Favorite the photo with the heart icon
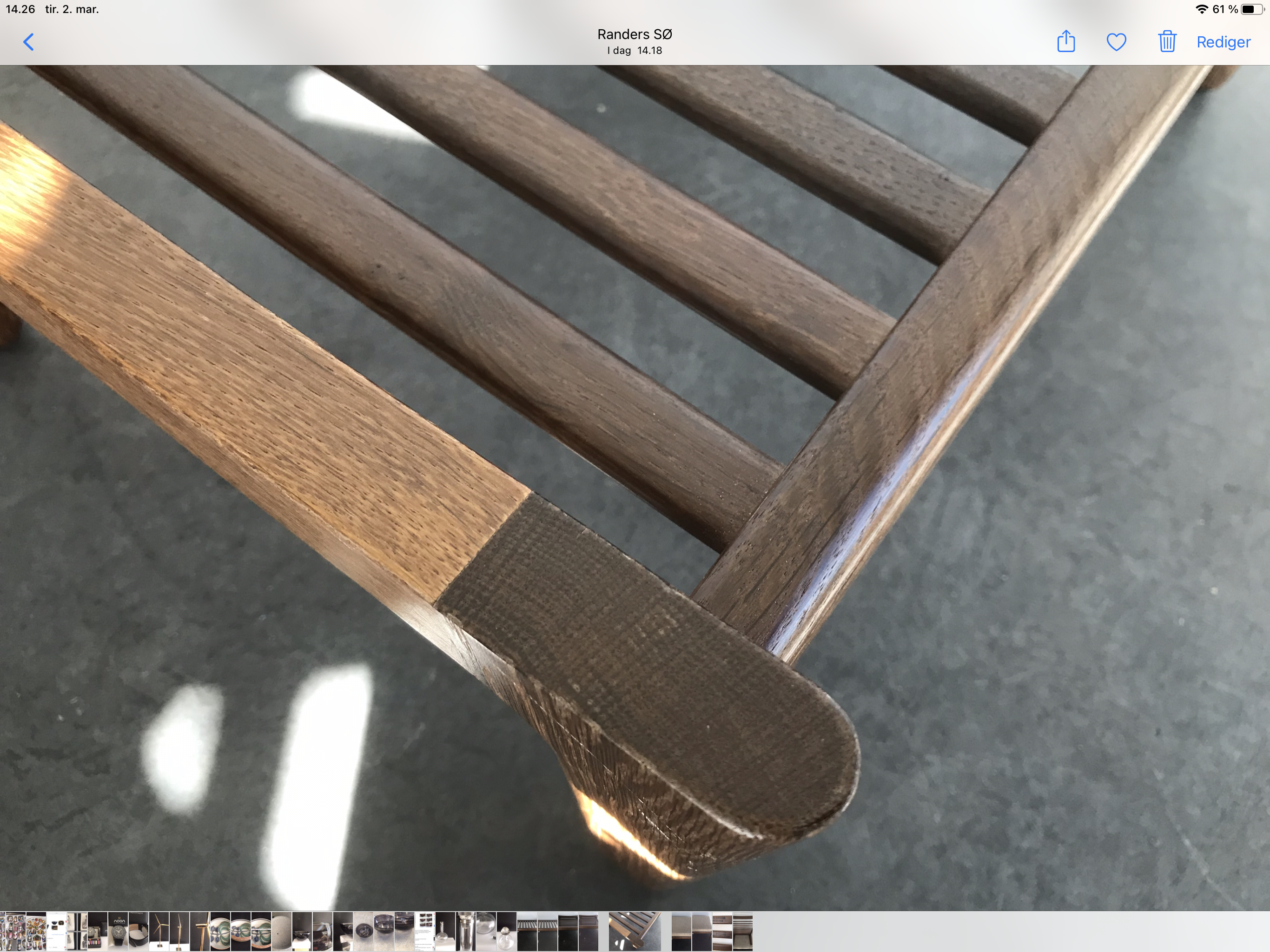1270x952 pixels. coord(1116,42)
